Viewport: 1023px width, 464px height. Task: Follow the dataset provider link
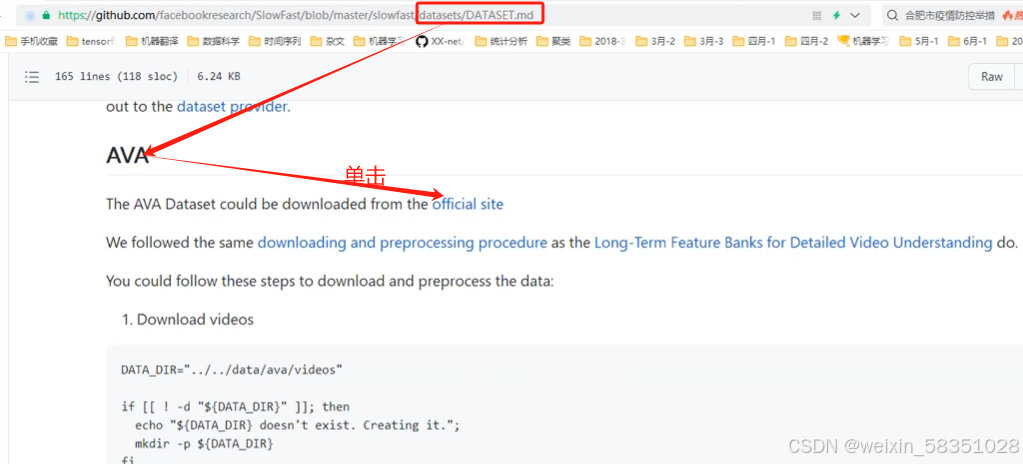(x=232, y=106)
